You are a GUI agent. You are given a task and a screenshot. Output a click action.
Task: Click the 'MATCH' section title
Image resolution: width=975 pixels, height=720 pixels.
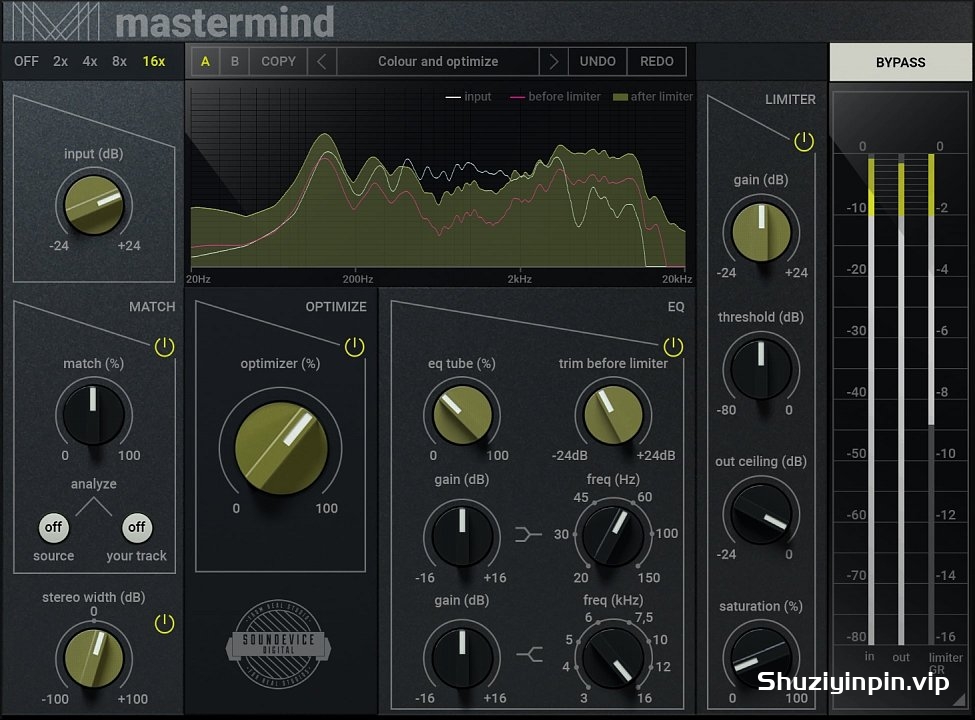click(152, 307)
